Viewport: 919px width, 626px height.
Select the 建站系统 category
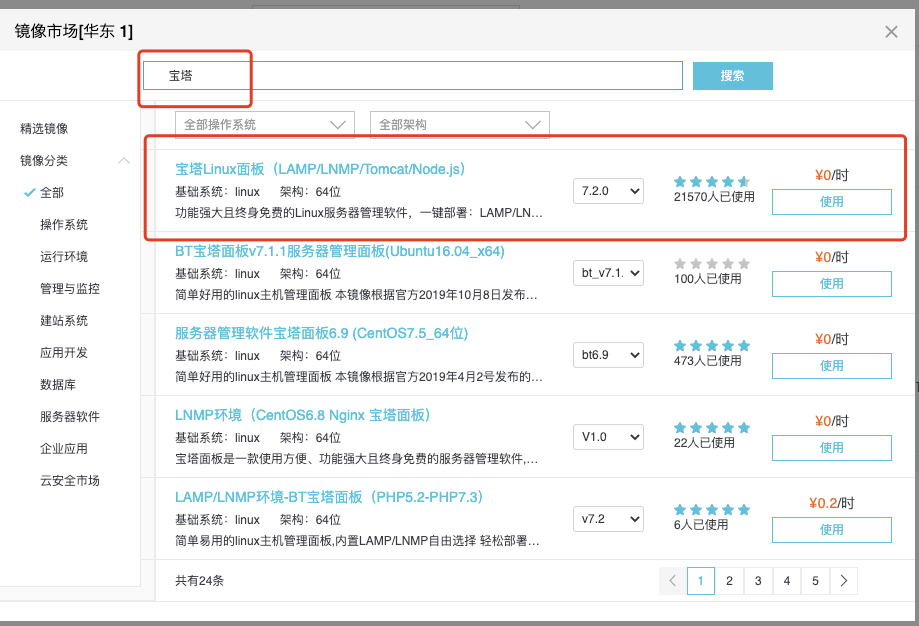tap(64, 321)
